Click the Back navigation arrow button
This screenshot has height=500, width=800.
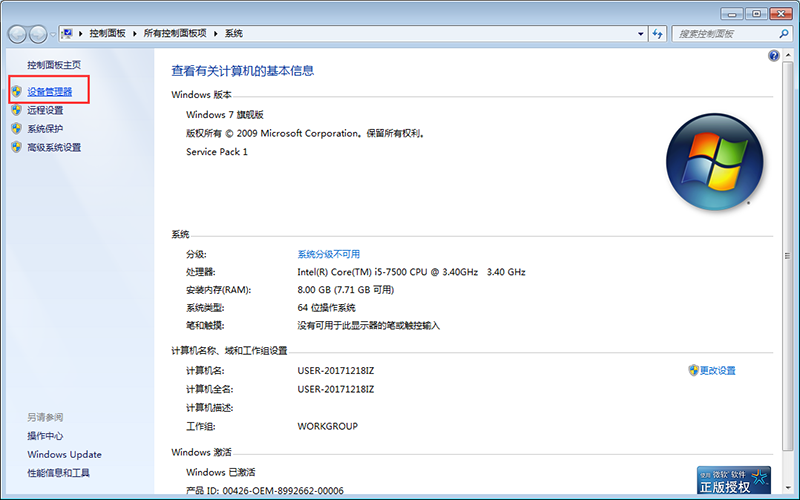[18, 34]
